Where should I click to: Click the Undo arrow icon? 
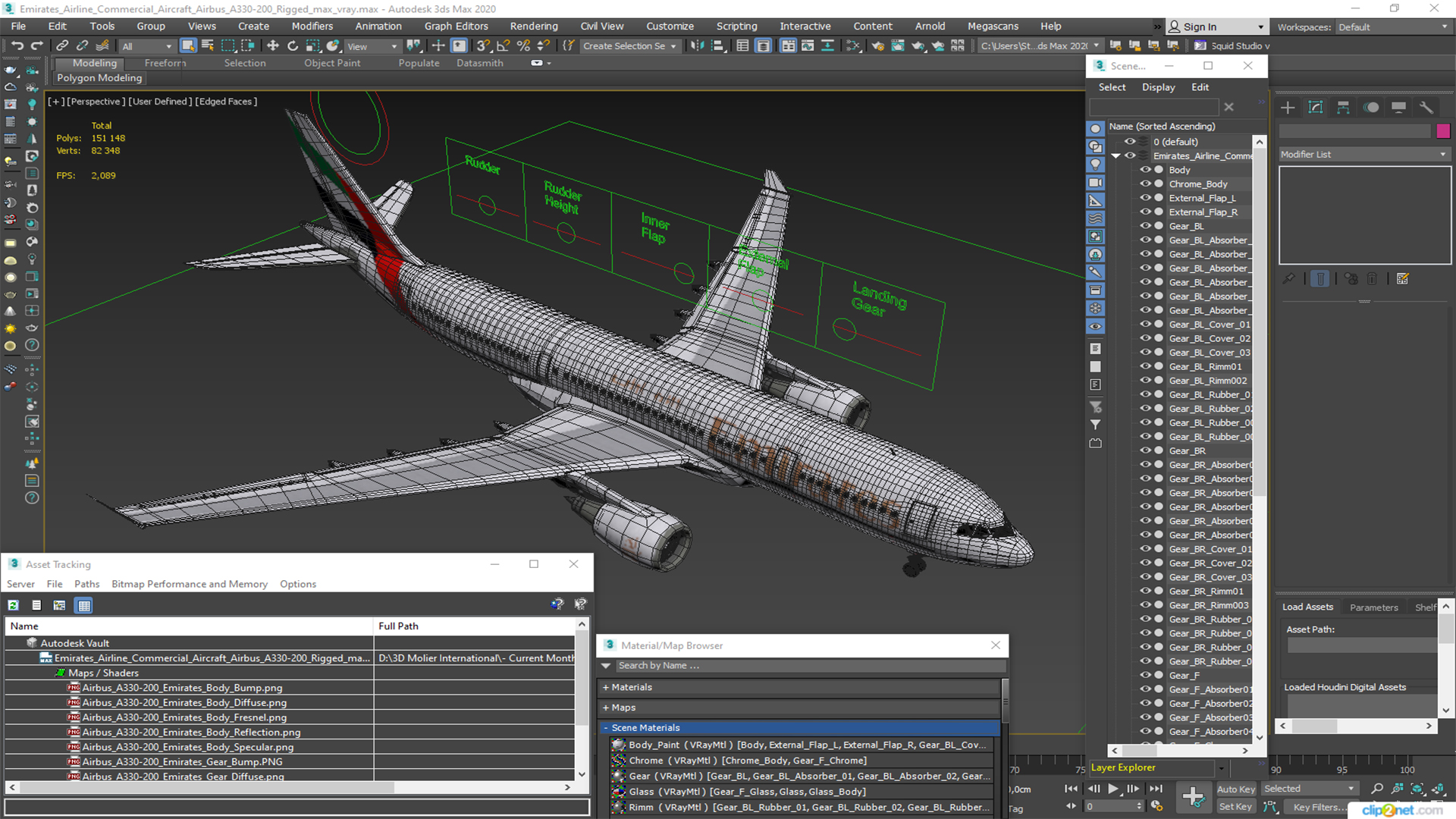[x=17, y=45]
